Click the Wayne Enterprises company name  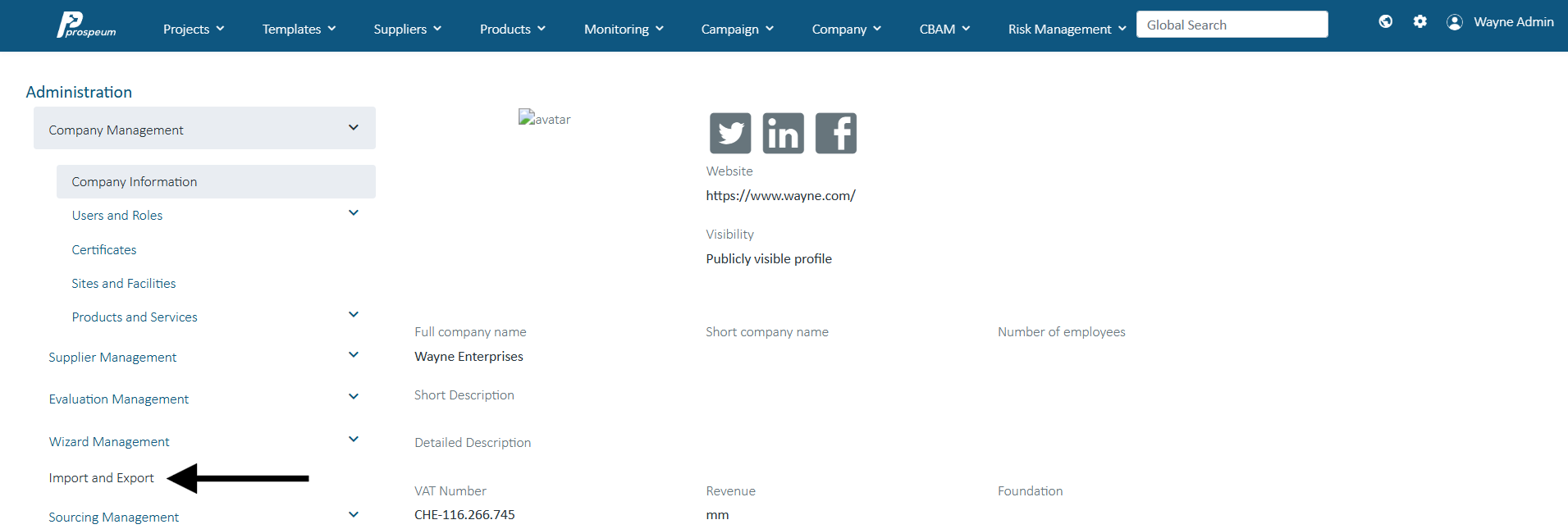coord(469,357)
